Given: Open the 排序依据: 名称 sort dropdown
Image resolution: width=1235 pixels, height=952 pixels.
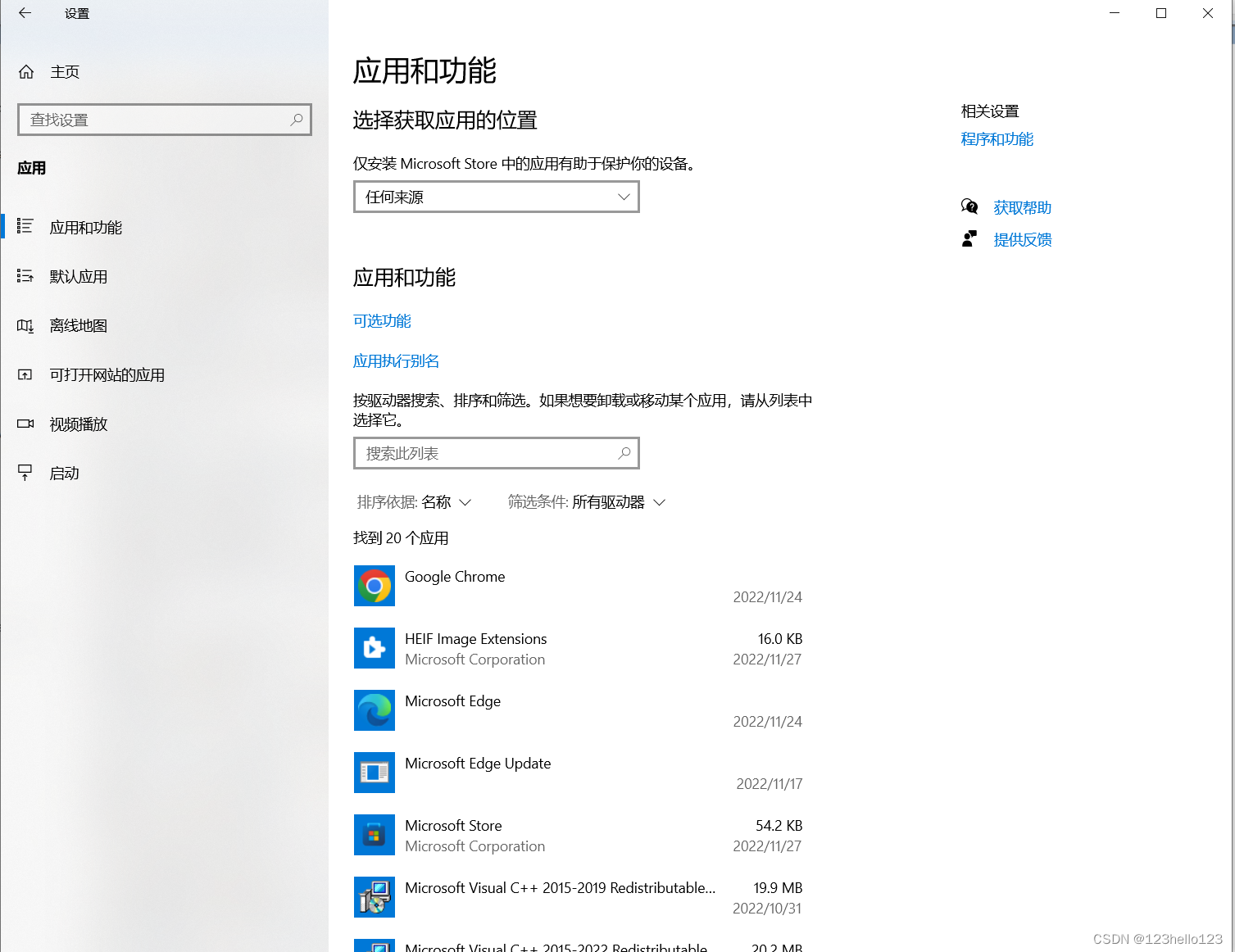Looking at the screenshot, I should point(415,502).
